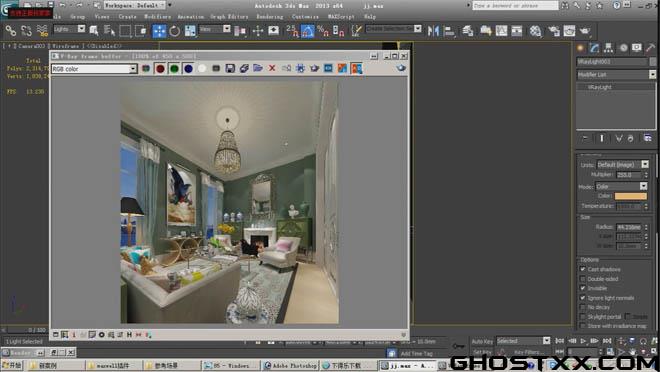
Task: Enable the Double-sided checkbox
Action: click(583, 279)
